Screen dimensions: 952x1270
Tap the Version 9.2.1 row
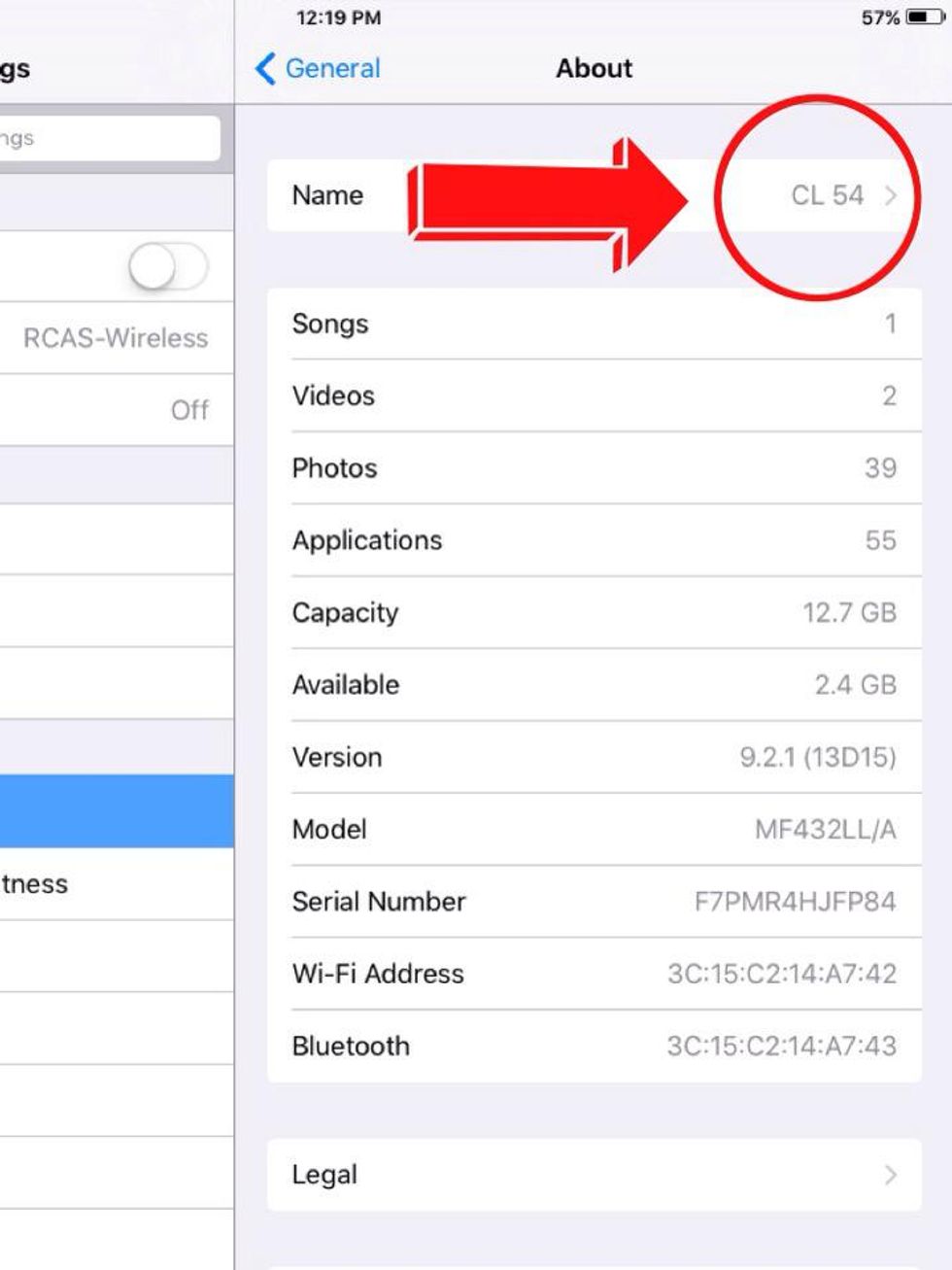pos(594,757)
